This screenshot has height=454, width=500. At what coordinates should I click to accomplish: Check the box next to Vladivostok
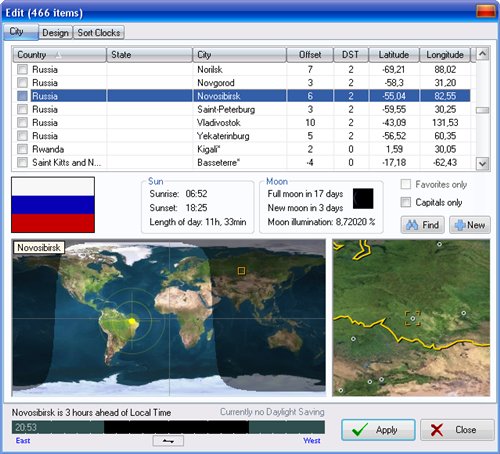pyautogui.click(x=22, y=123)
